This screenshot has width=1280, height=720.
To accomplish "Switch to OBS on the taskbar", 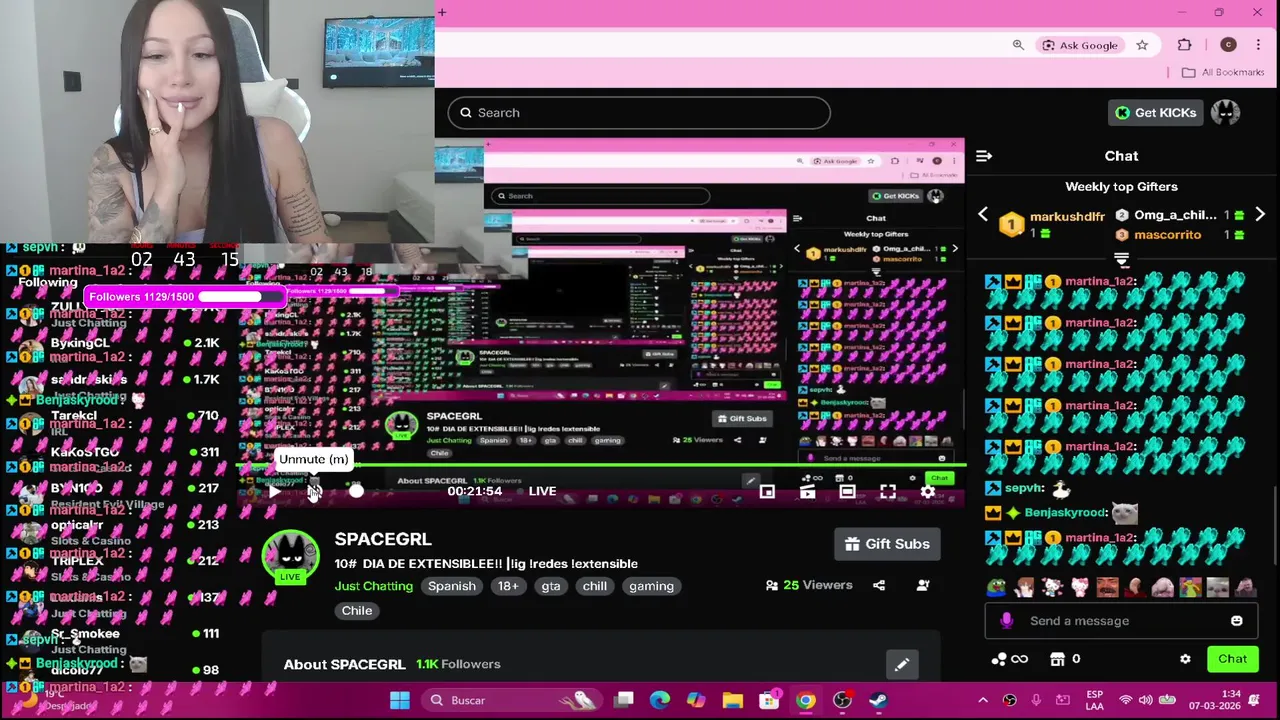I will pos(842,700).
